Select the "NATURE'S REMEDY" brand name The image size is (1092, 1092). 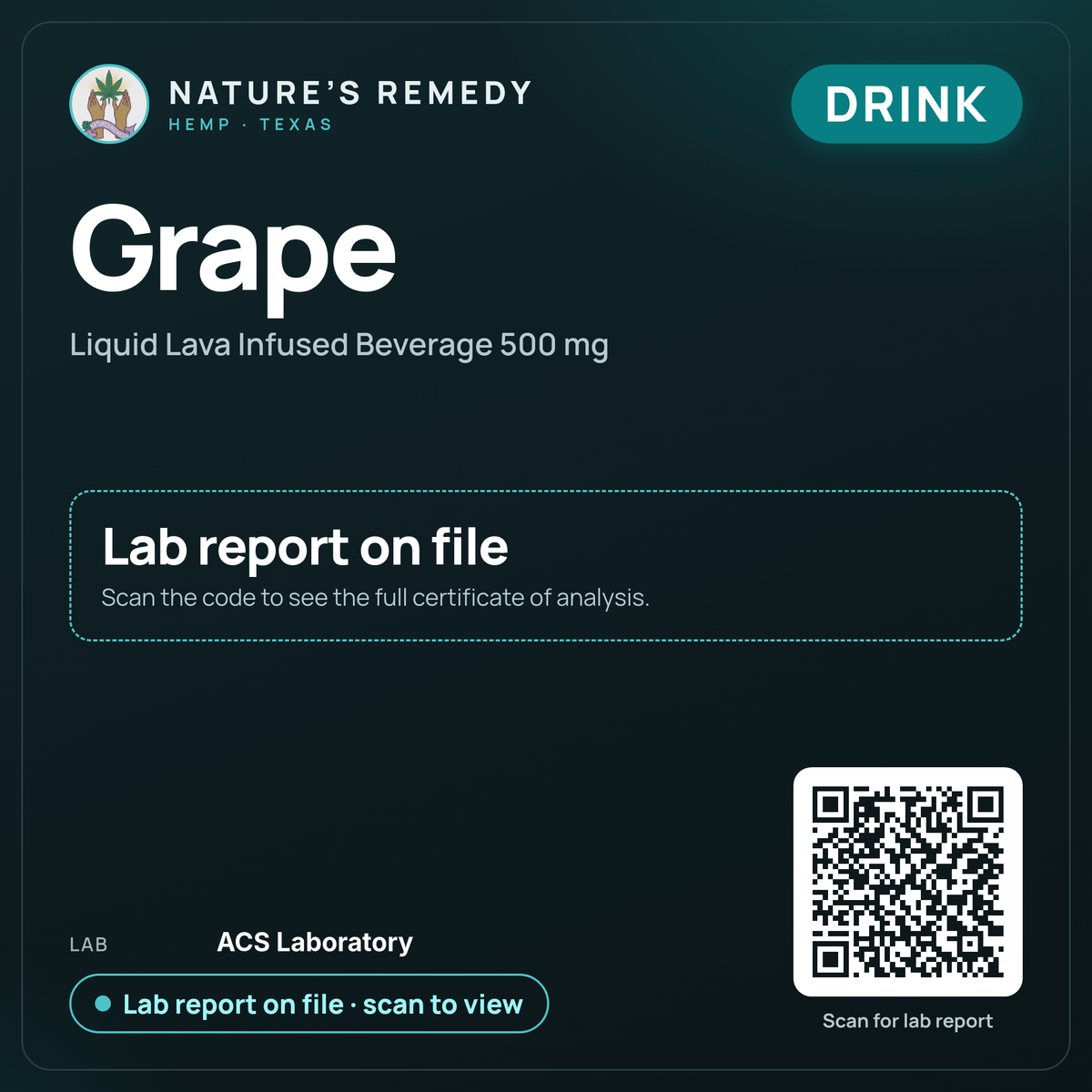[350, 93]
